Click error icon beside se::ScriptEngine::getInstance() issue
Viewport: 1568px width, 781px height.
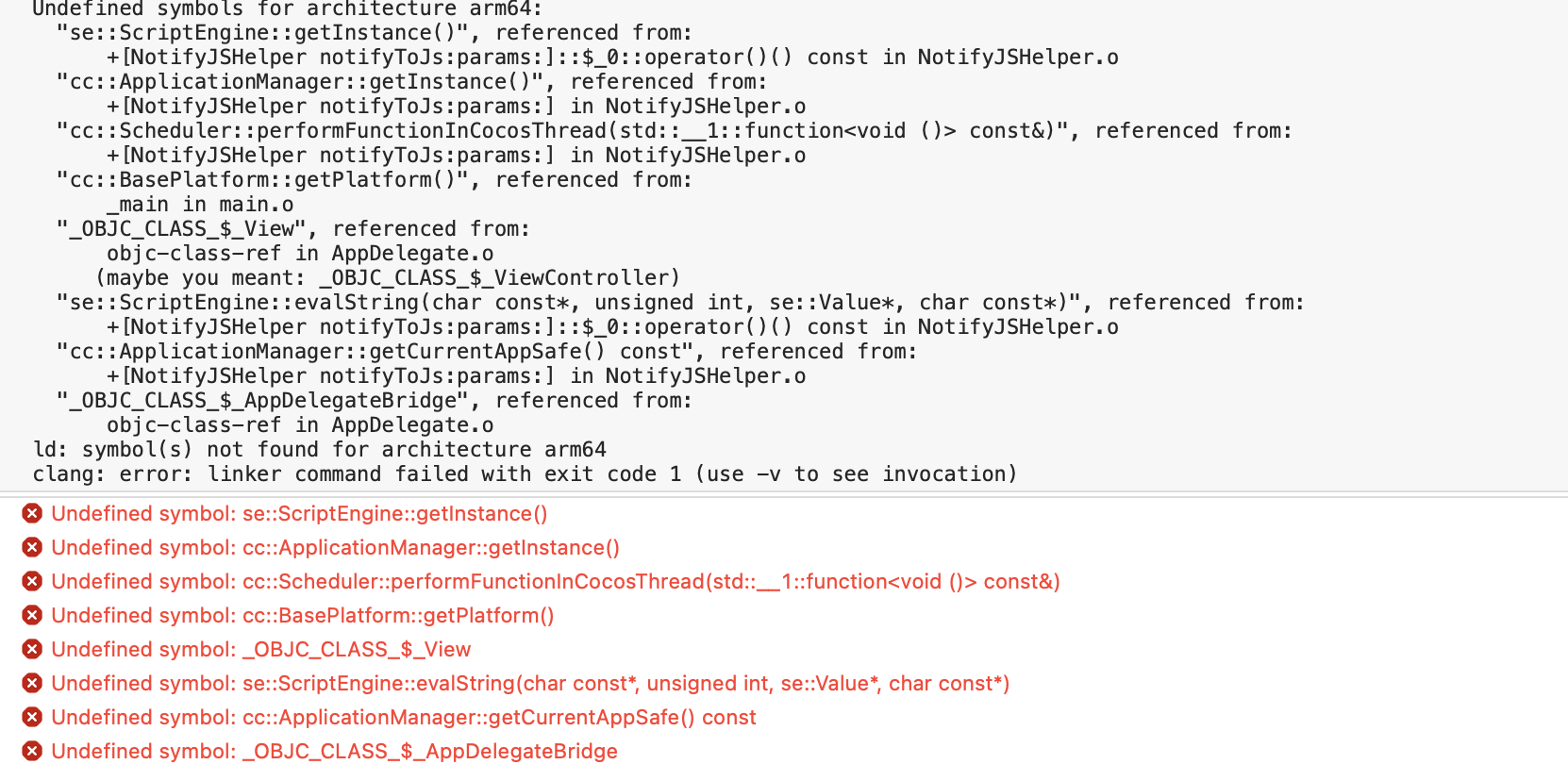pyautogui.click(x=32, y=513)
